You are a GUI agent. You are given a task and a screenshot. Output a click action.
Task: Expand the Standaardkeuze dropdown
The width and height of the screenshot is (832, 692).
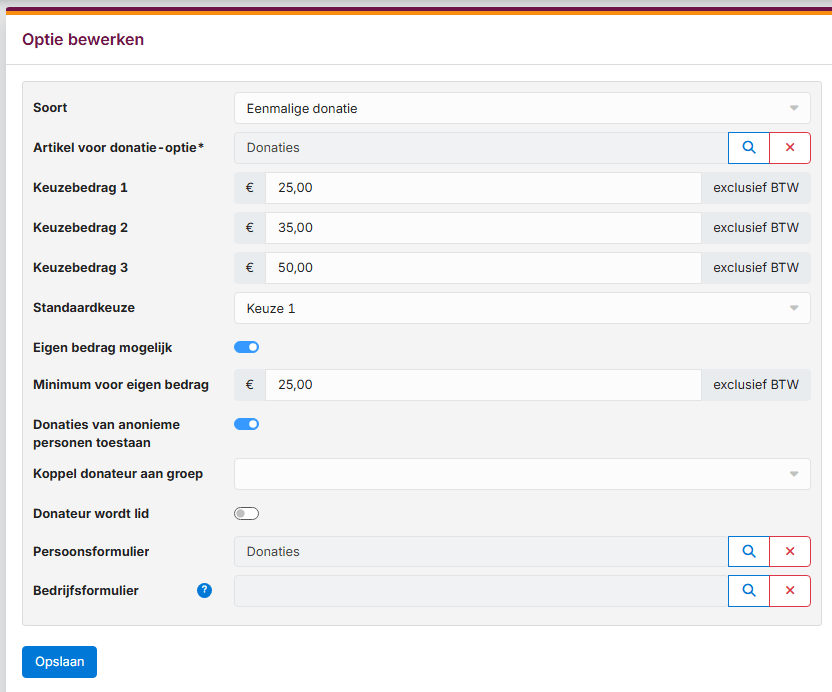521,308
